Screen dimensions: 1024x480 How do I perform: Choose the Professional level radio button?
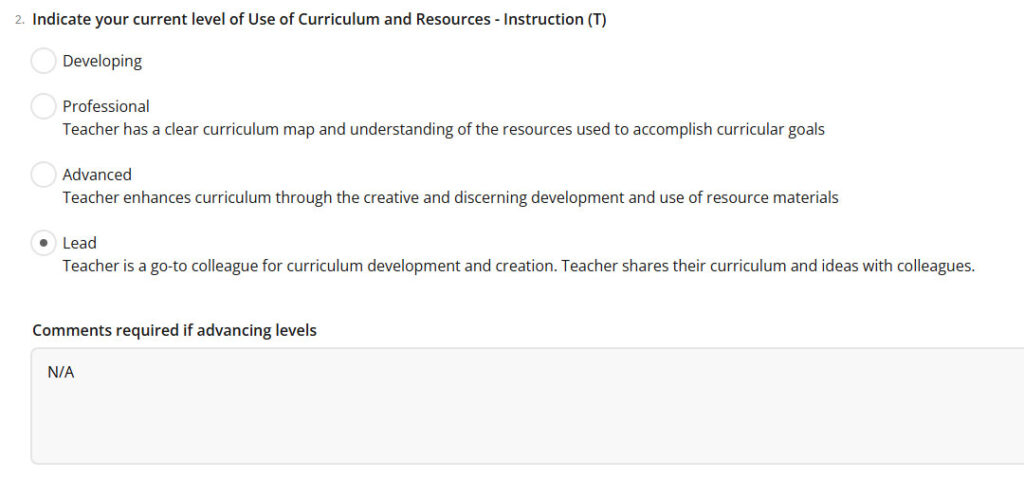tap(43, 106)
